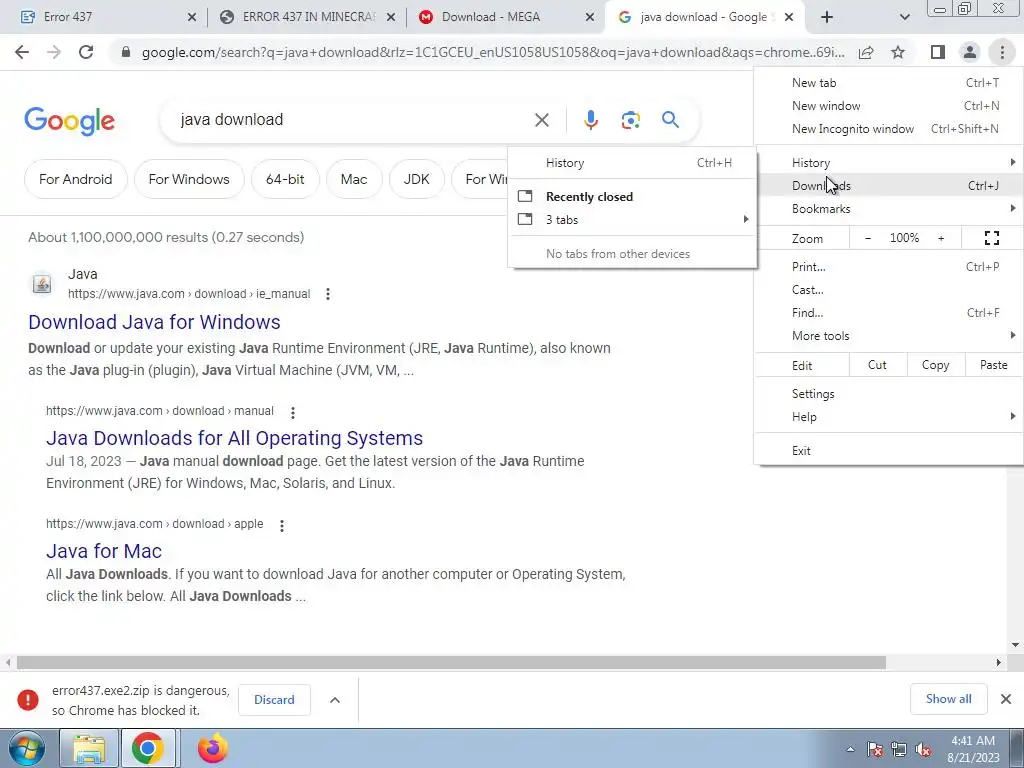Search by image with the Lens icon
1024x768 pixels.
pos(630,120)
